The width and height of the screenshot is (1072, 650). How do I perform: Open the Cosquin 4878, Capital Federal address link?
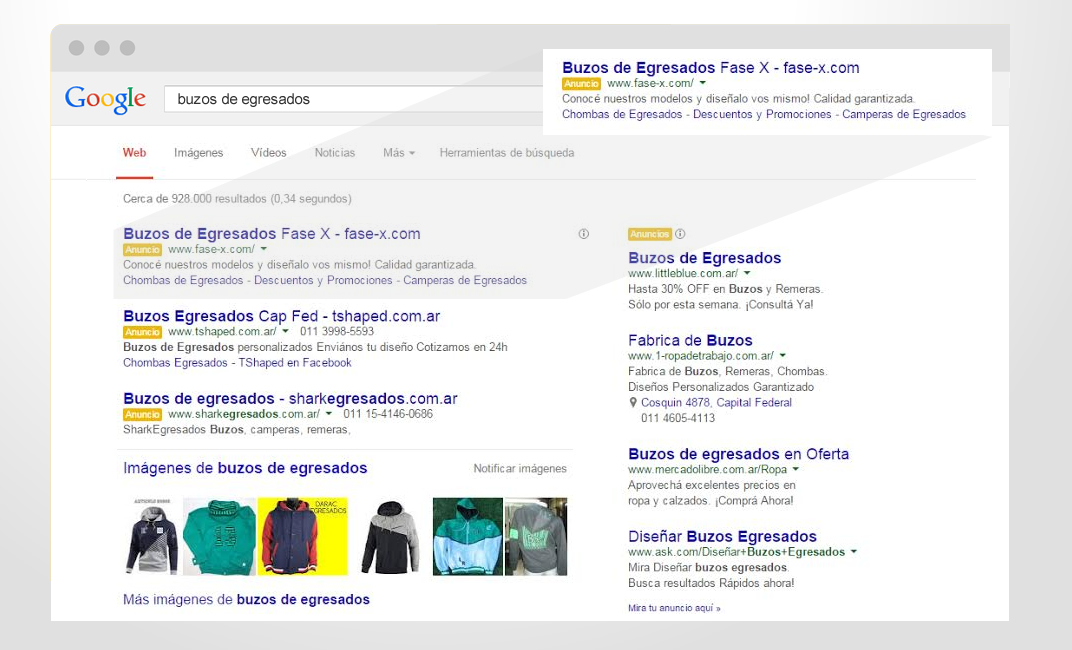click(716, 403)
